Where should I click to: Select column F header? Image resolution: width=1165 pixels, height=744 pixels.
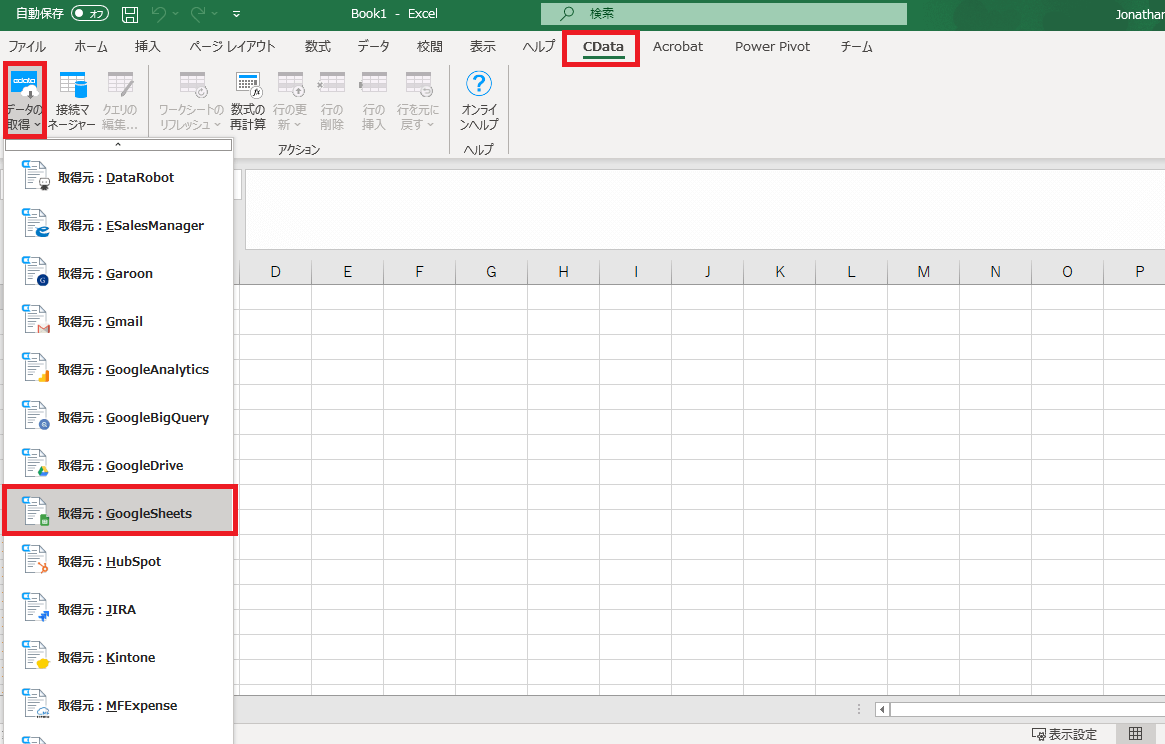(x=419, y=272)
